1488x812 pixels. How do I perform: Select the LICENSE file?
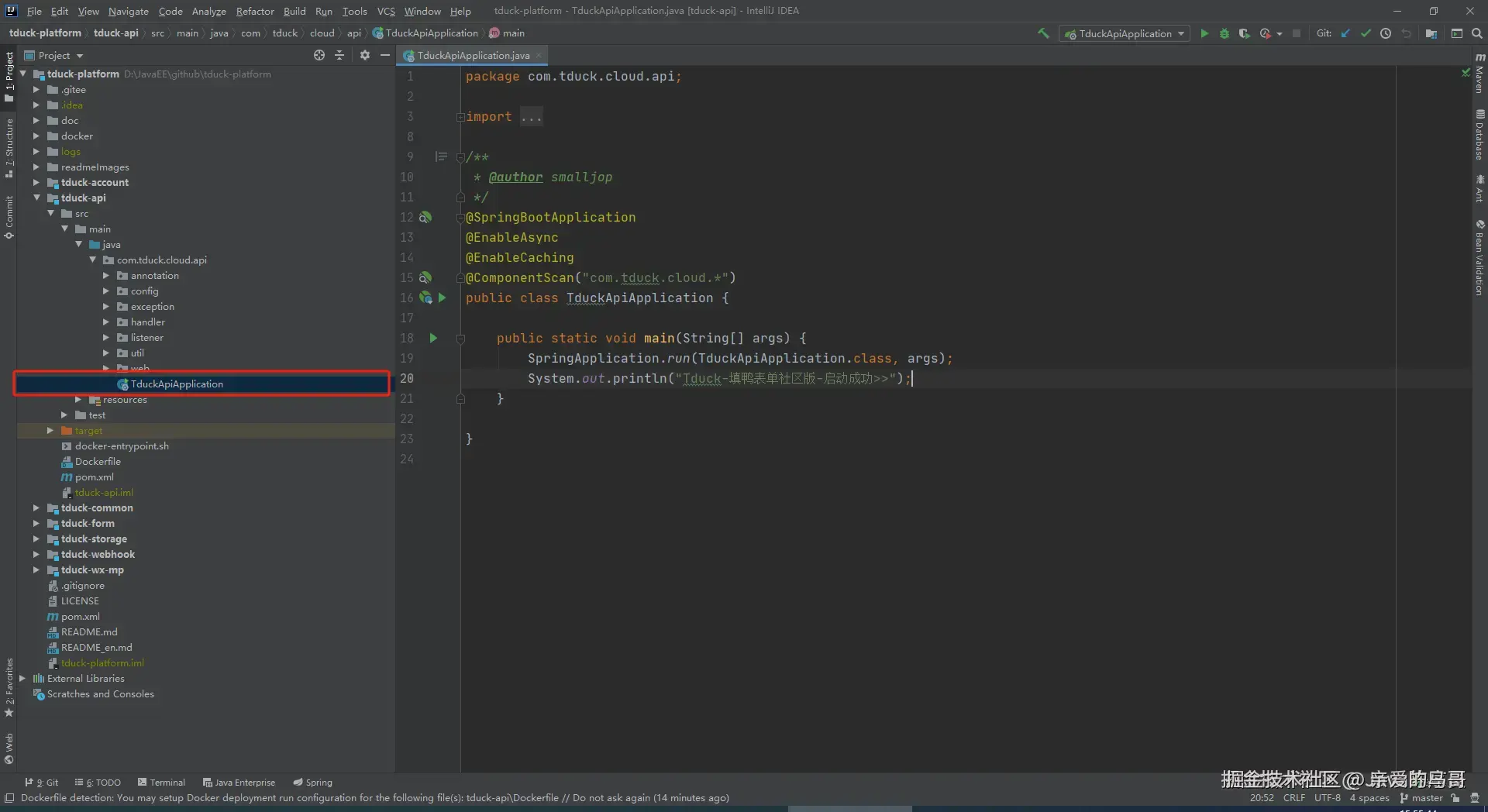80,601
